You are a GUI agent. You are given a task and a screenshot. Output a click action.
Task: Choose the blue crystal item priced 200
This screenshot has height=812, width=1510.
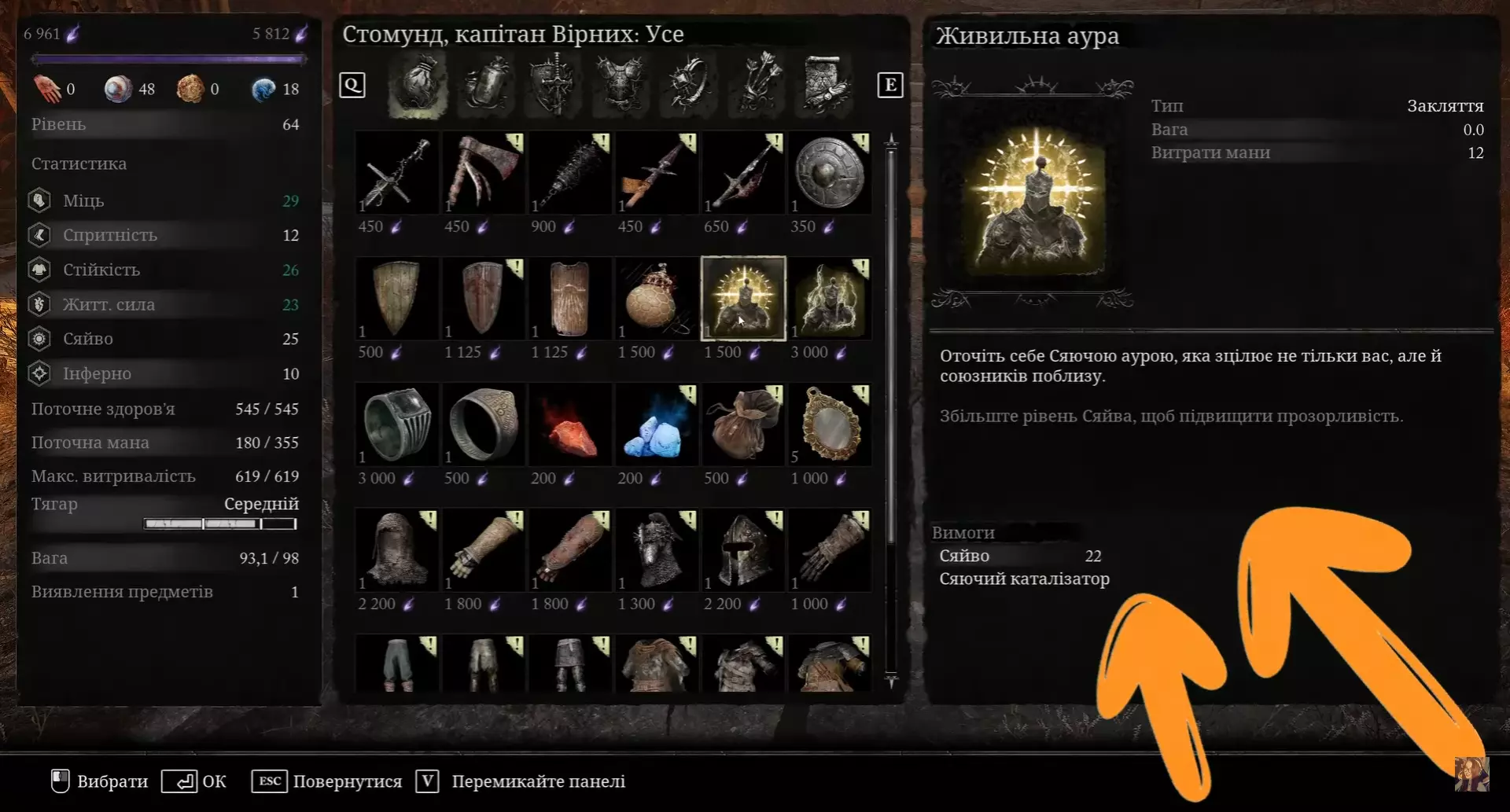(x=656, y=424)
